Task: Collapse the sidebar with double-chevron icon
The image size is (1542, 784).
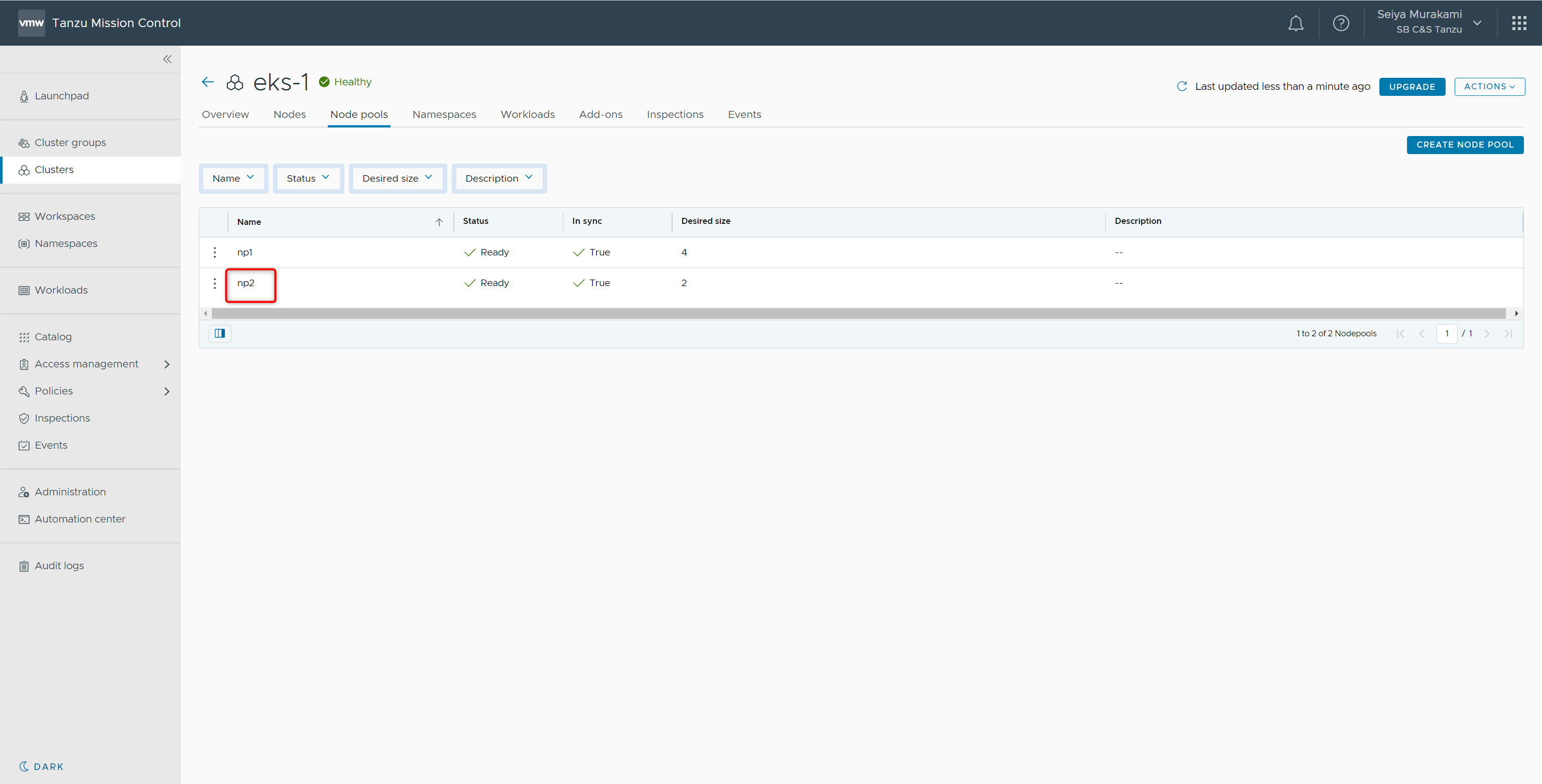Action: tap(167, 59)
